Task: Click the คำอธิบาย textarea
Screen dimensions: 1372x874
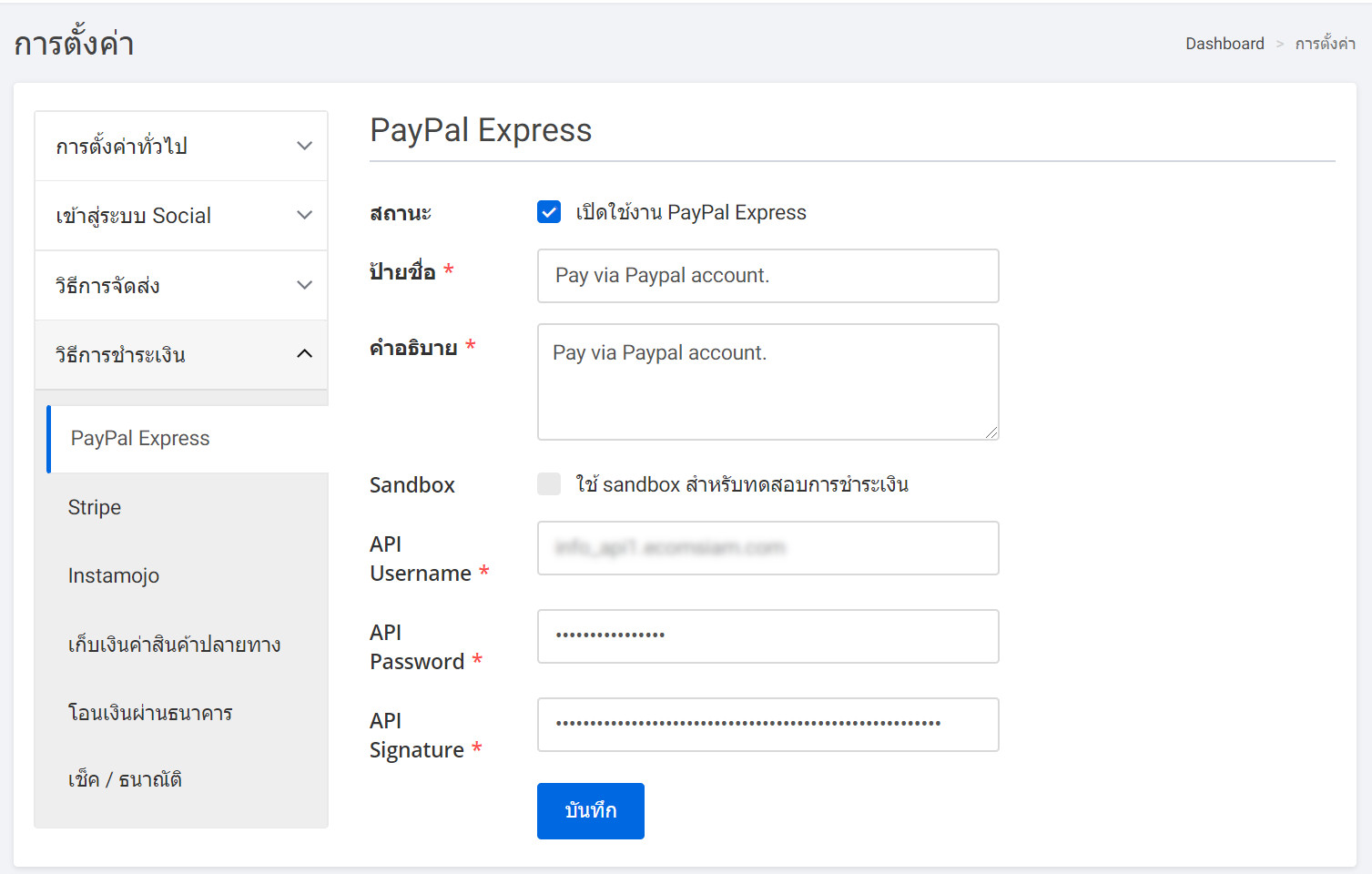Action: pos(768,382)
